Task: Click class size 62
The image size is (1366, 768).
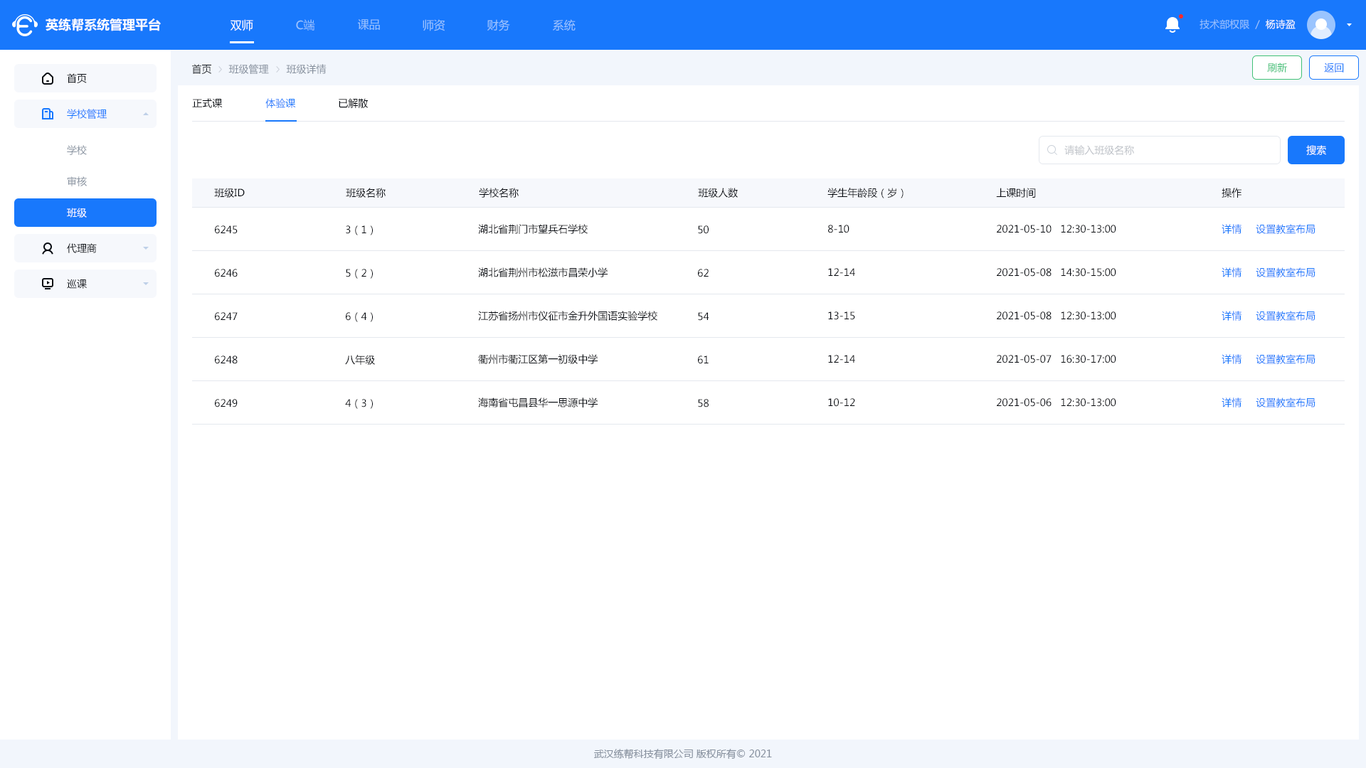Action: click(x=703, y=273)
